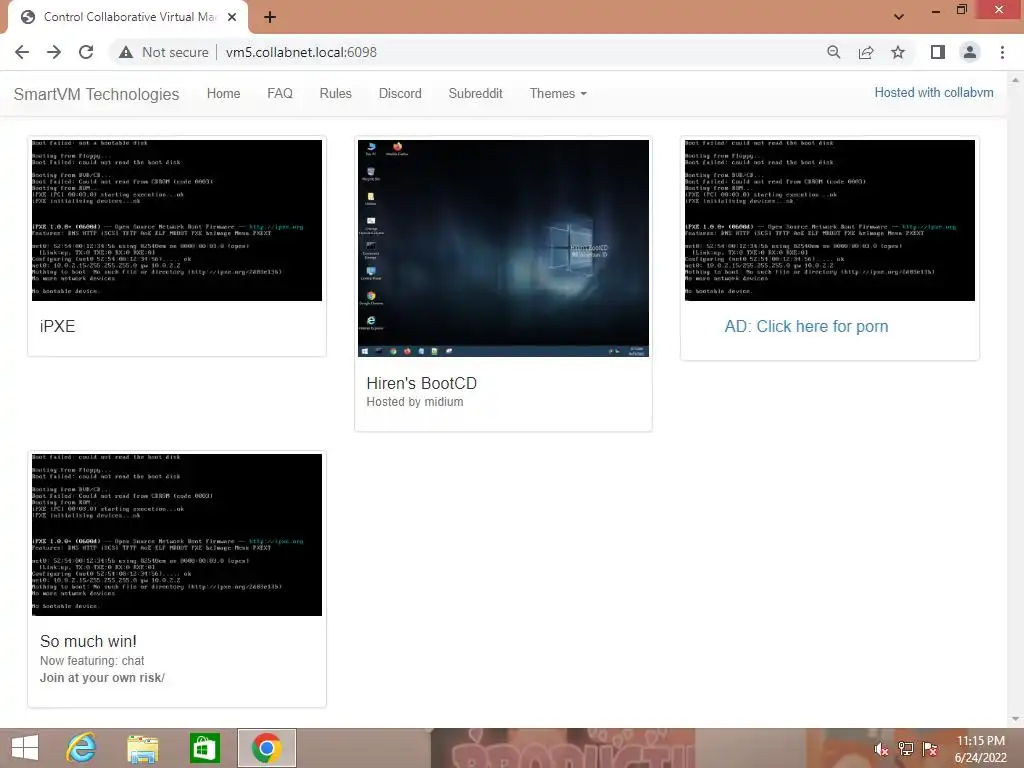Expand the Themes dropdown menu
1024x768 pixels.
click(x=558, y=93)
